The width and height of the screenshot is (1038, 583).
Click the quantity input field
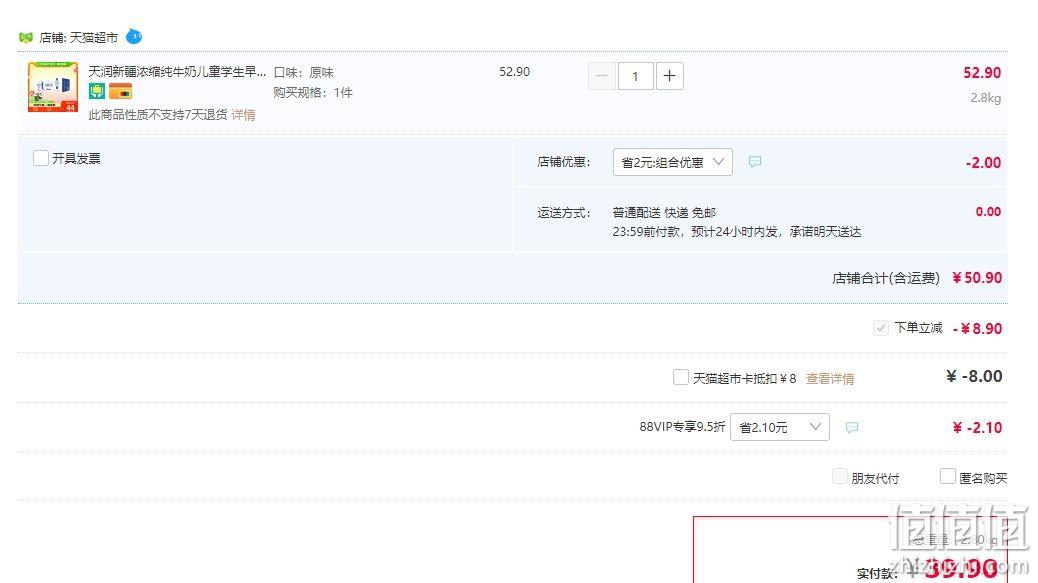[x=636, y=76]
